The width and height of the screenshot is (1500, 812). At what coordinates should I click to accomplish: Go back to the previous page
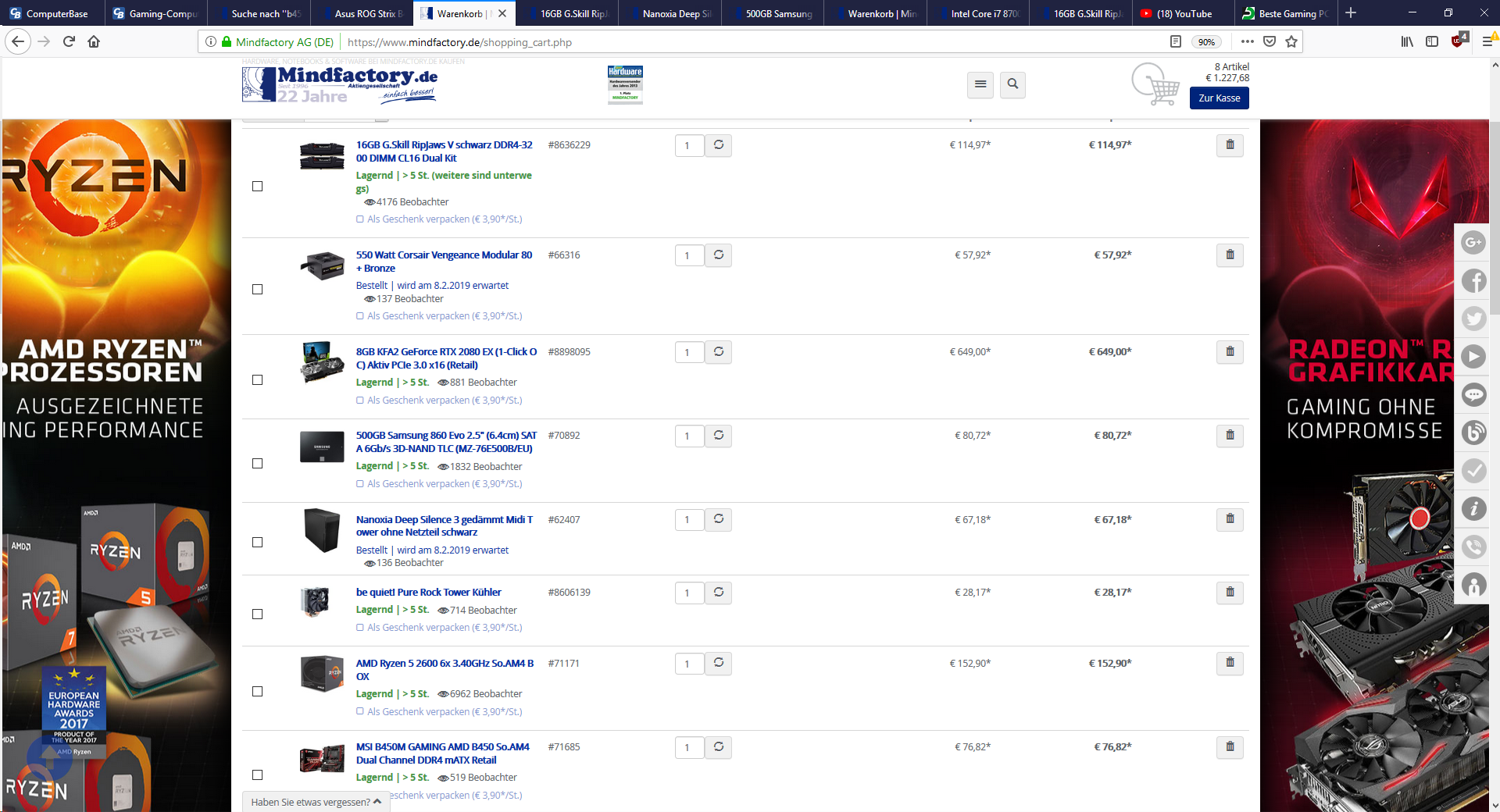[x=18, y=42]
